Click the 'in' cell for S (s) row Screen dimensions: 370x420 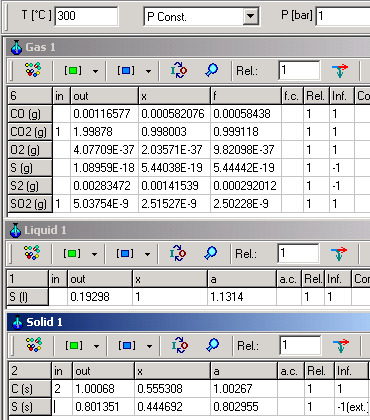[62, 407]
